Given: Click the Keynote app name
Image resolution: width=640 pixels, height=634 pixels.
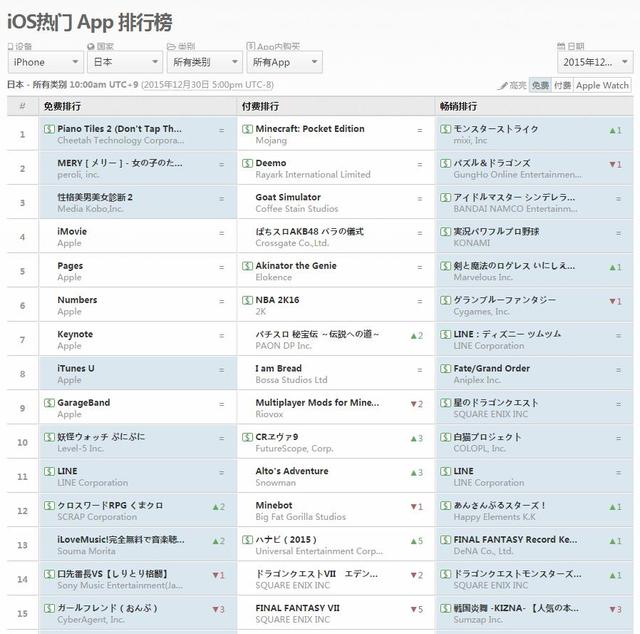Looking at the screenshot, I should coord(75,334).
